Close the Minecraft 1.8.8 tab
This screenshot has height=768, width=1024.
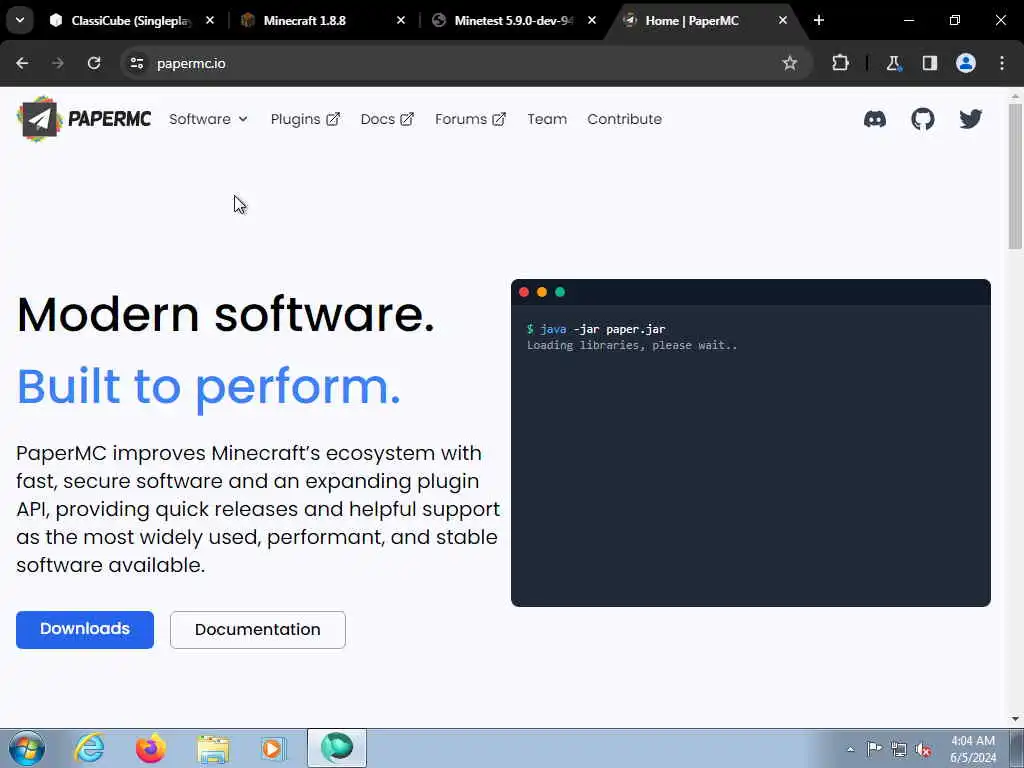pos(401,20)
